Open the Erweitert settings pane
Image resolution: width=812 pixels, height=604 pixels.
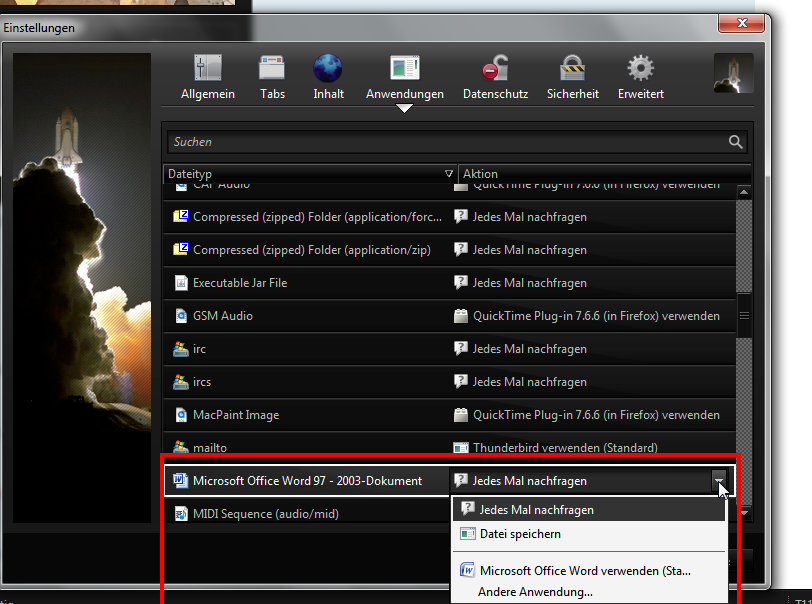[x=641, y=77]
